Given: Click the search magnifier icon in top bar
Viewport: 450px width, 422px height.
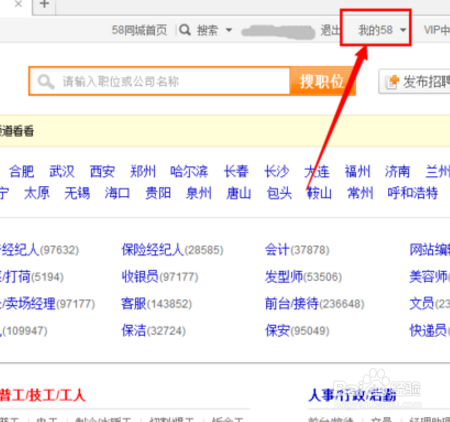Looking at the screenshot, I should [185, 30].
